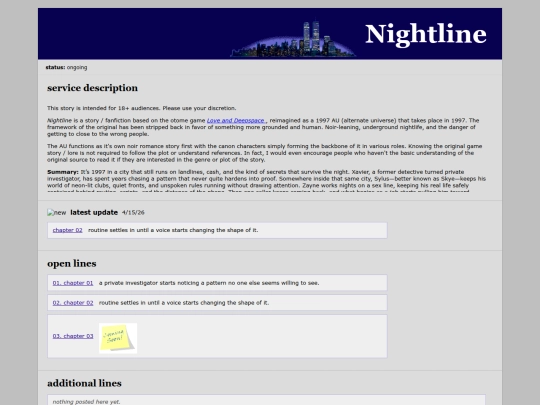Click the 'additional lines' heading
Viewport: 540px width, 405px height.
coord(84,383)
